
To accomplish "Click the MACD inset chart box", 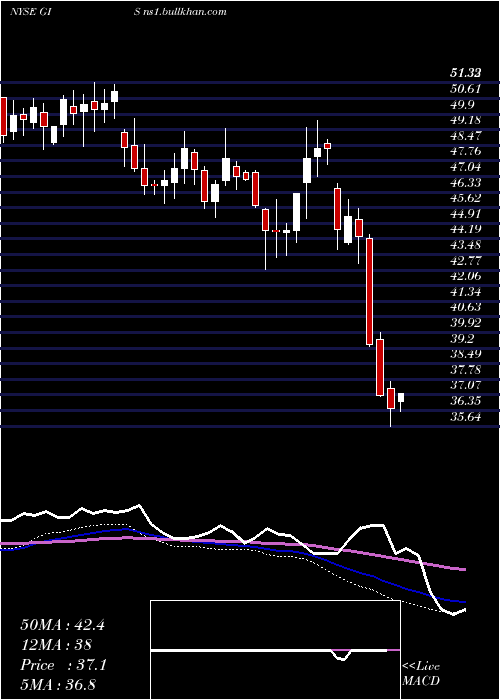I will click(275, 650).
